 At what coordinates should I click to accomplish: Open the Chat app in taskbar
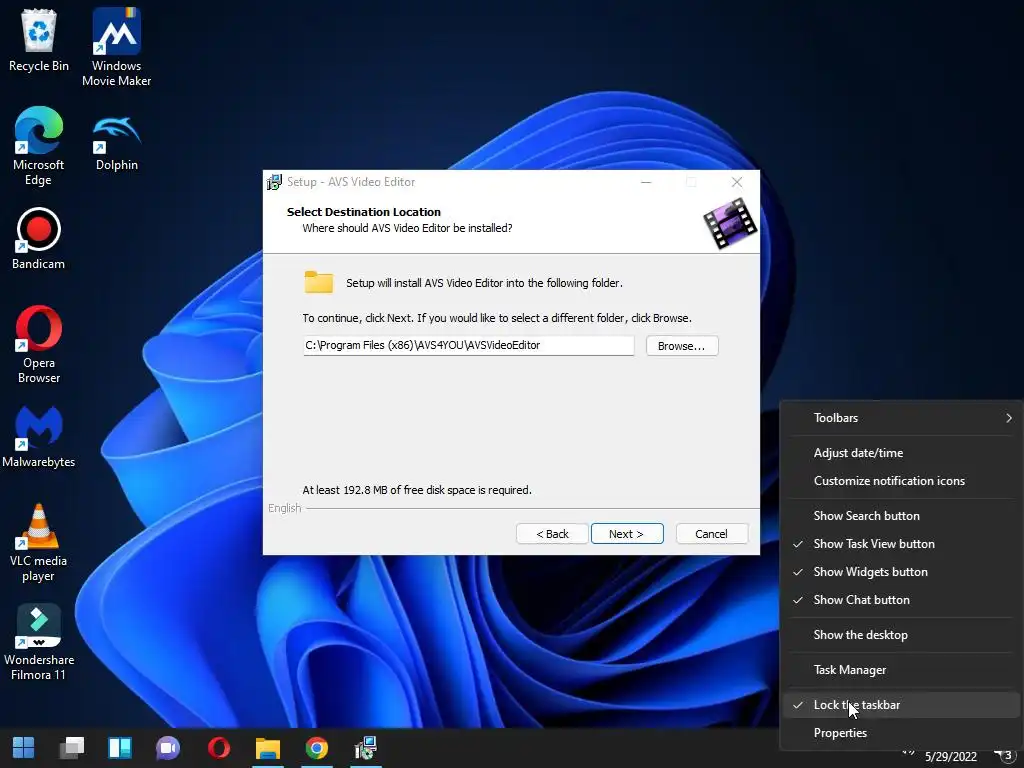[168, 748]
